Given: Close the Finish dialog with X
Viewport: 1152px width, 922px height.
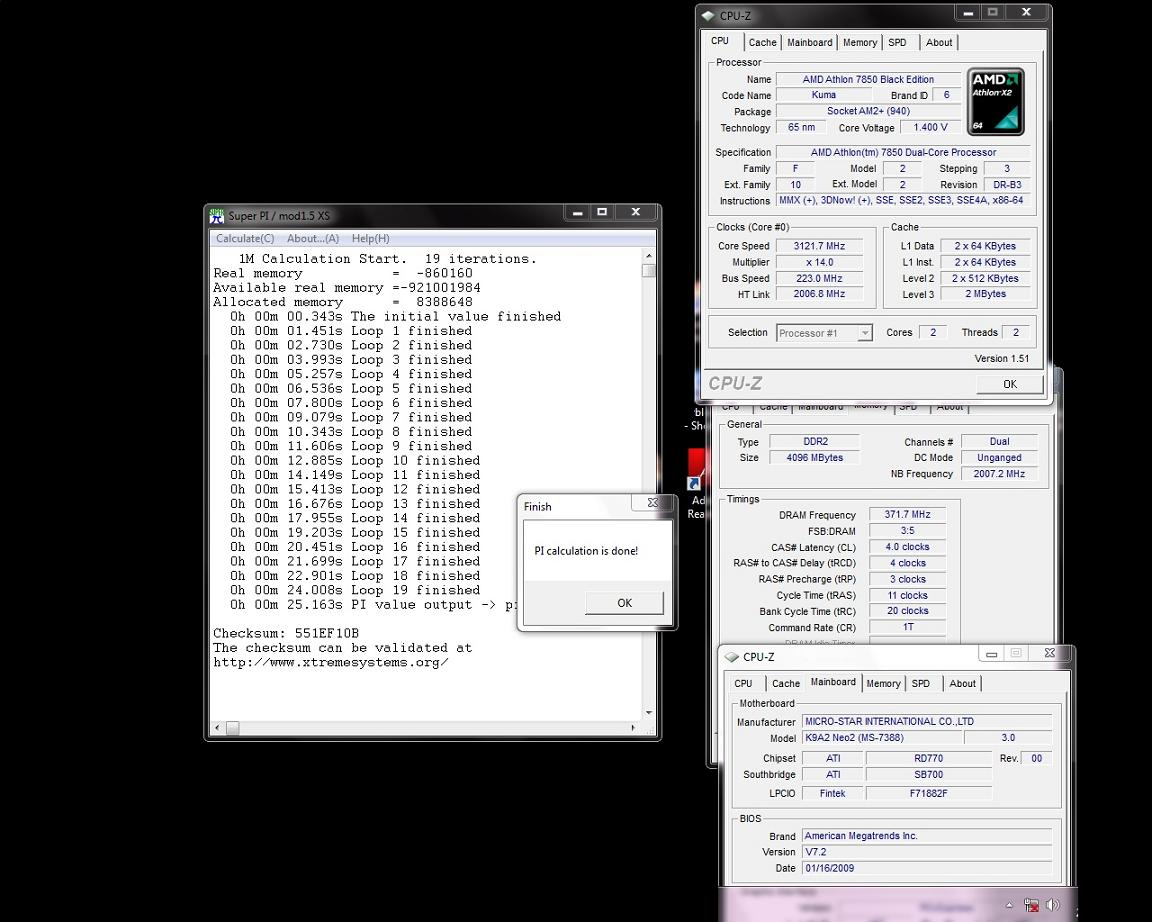Looking at the screenshot, I should click(652, 503).
